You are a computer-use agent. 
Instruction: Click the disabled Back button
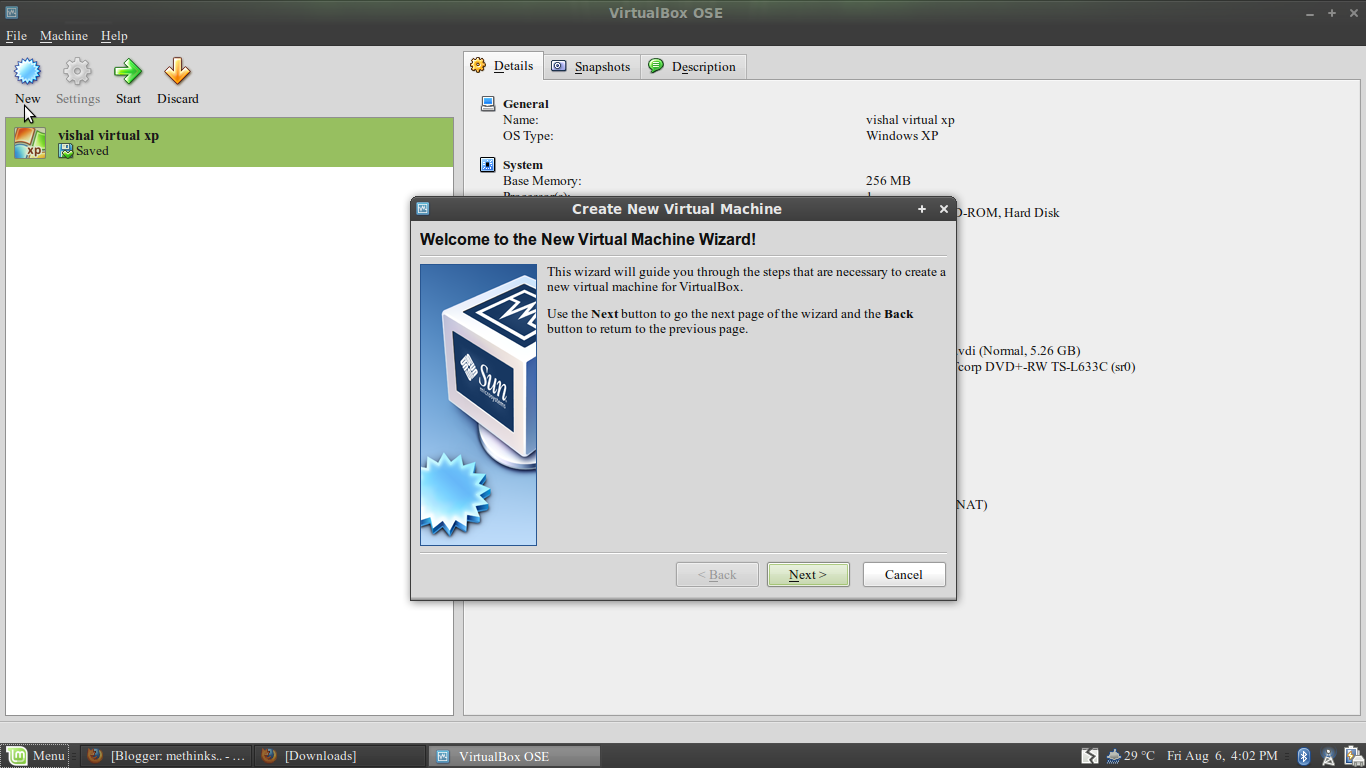pyautogui.click(x=717, y=575)
